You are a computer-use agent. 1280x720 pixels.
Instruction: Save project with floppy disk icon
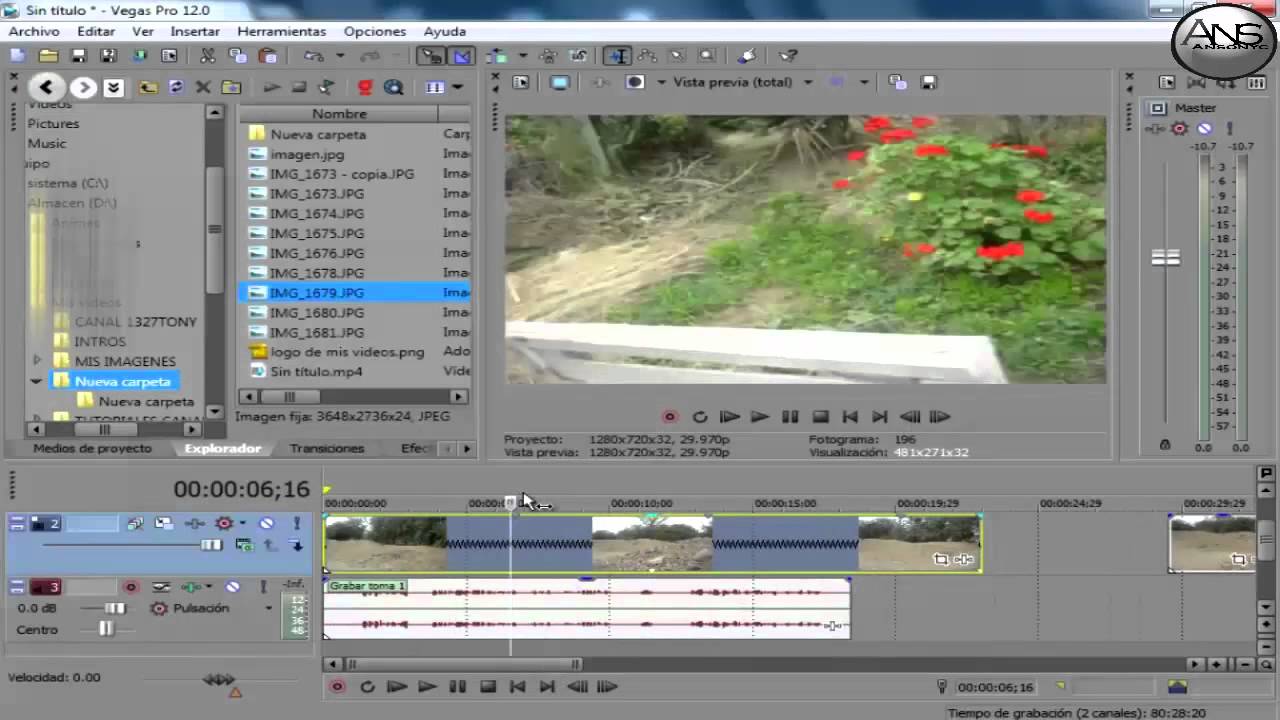tap(78, 56)
